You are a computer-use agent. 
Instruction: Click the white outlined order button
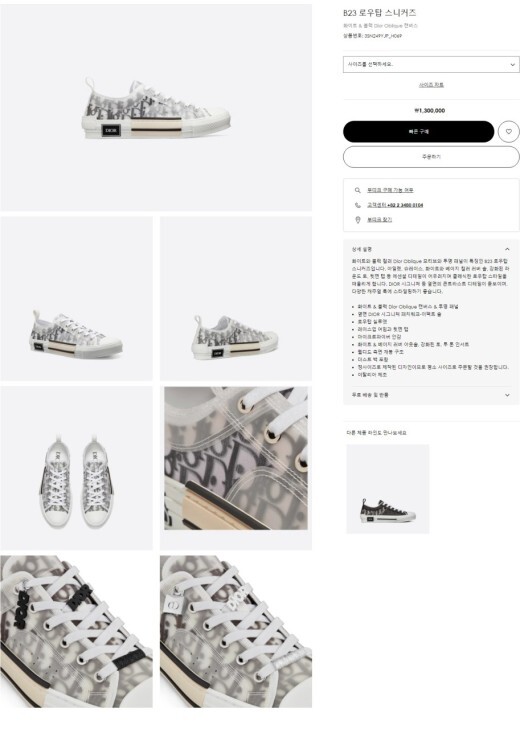click(x=431, y=157)
